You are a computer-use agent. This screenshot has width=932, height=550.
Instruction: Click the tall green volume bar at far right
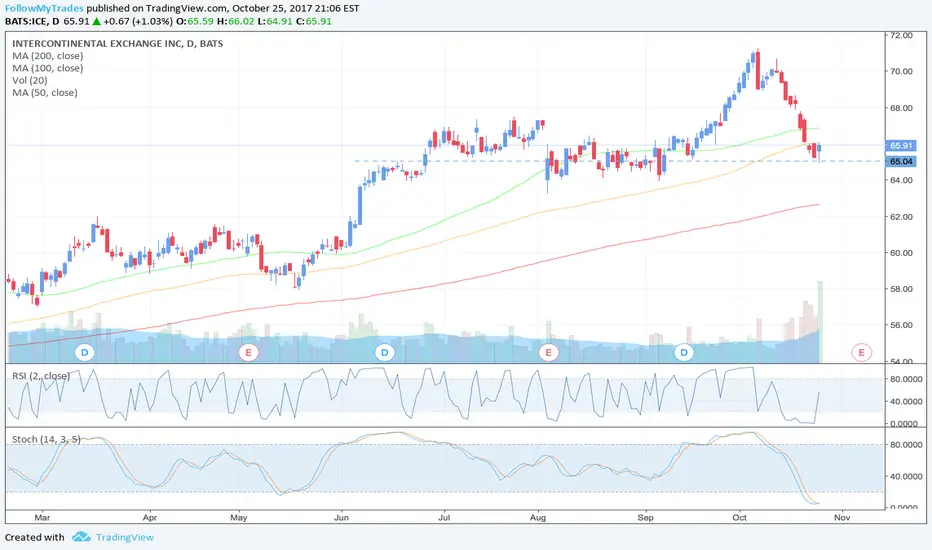click(820, 322)
